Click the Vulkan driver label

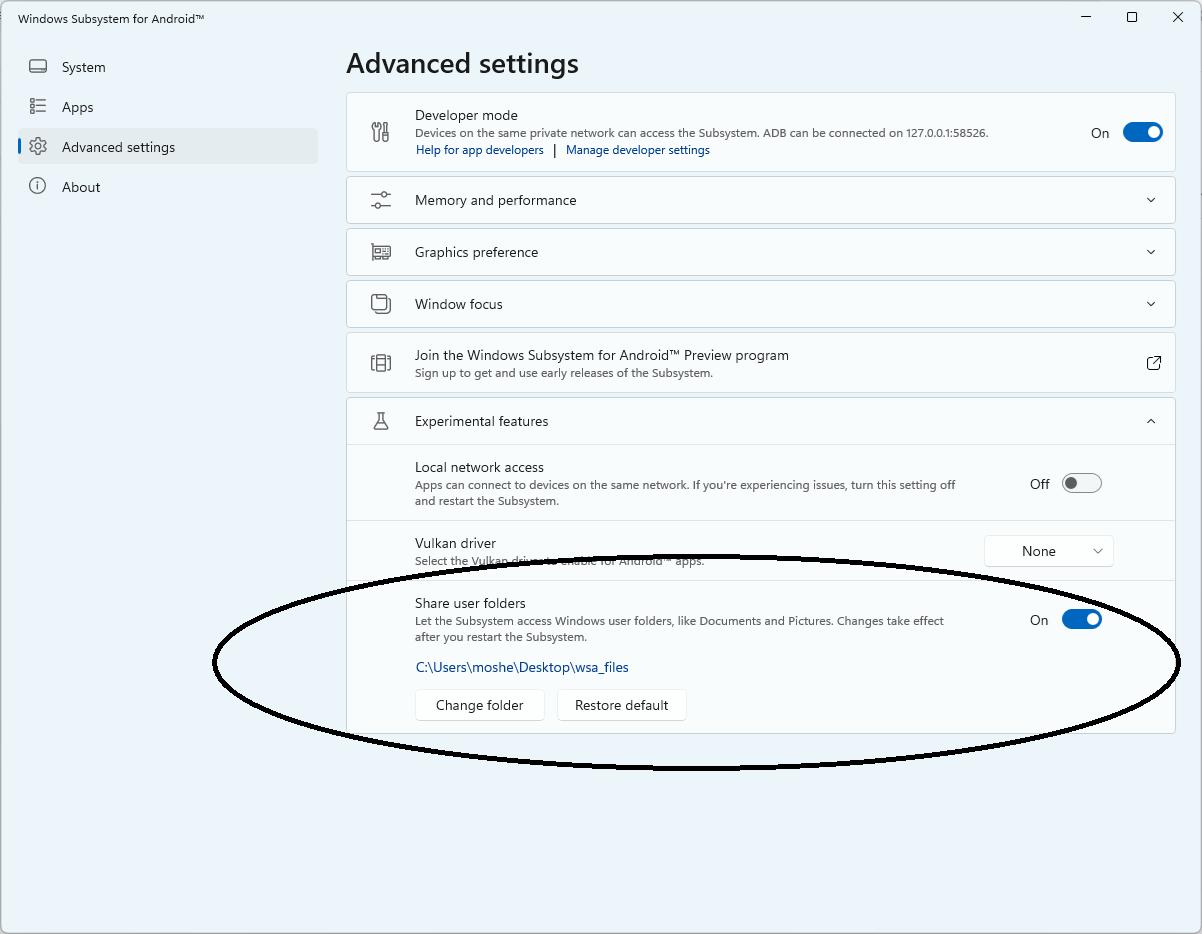click(455, 543)
